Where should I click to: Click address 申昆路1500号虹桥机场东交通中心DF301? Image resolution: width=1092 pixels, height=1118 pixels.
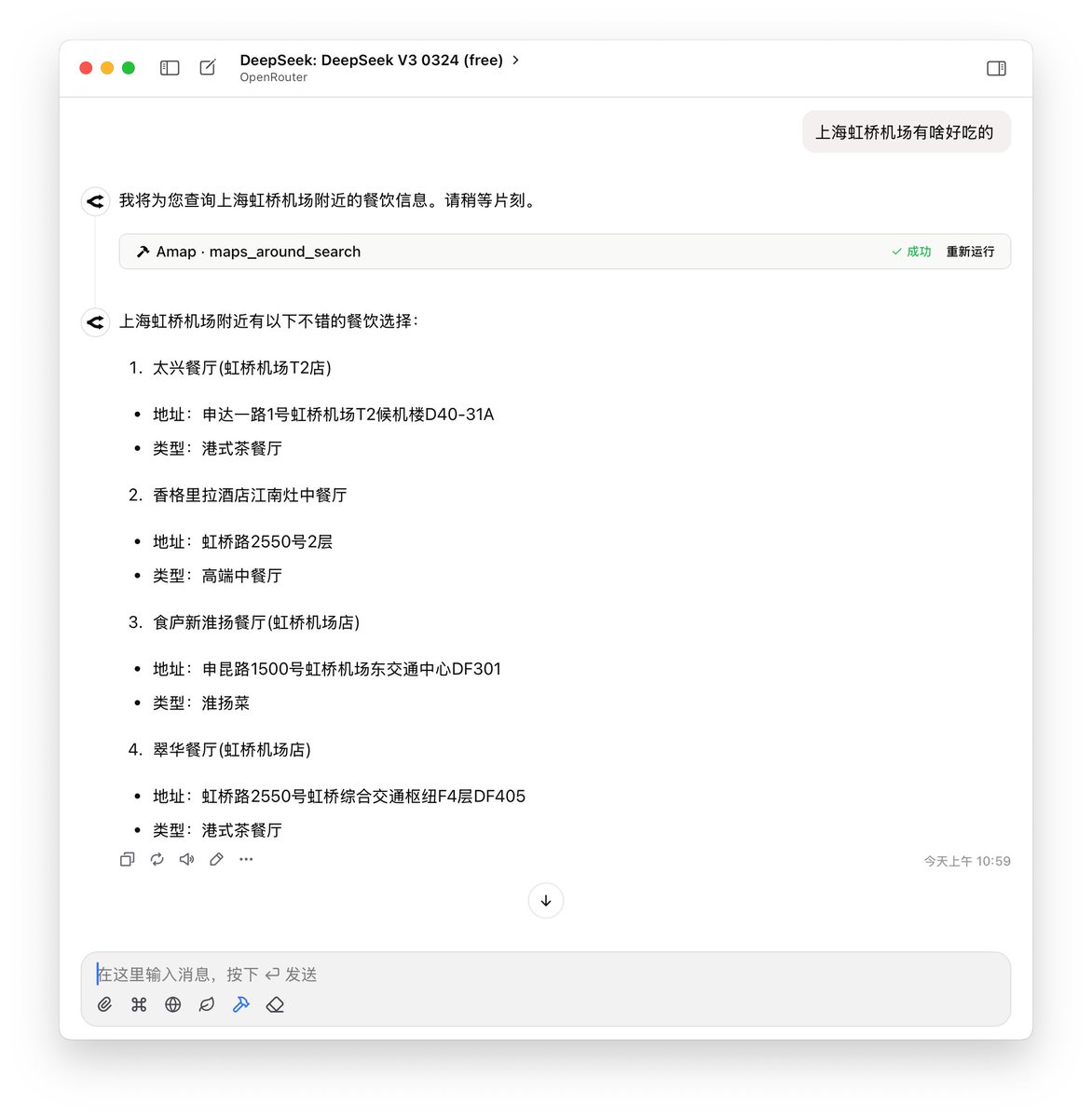coord(327,669)
